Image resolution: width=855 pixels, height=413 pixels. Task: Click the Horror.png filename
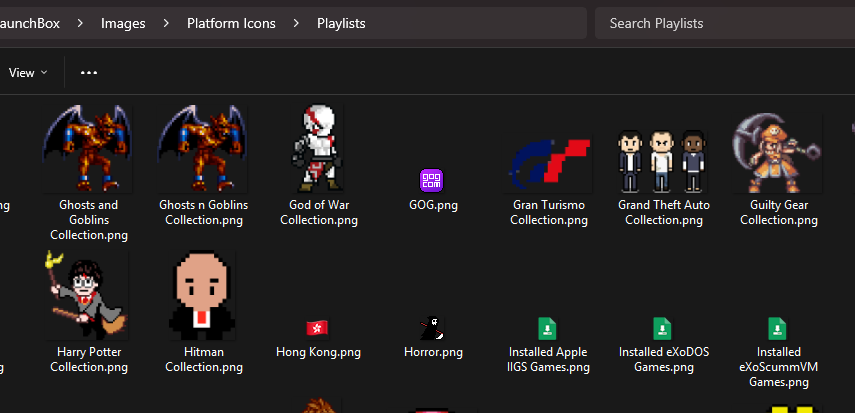(433, 352)
